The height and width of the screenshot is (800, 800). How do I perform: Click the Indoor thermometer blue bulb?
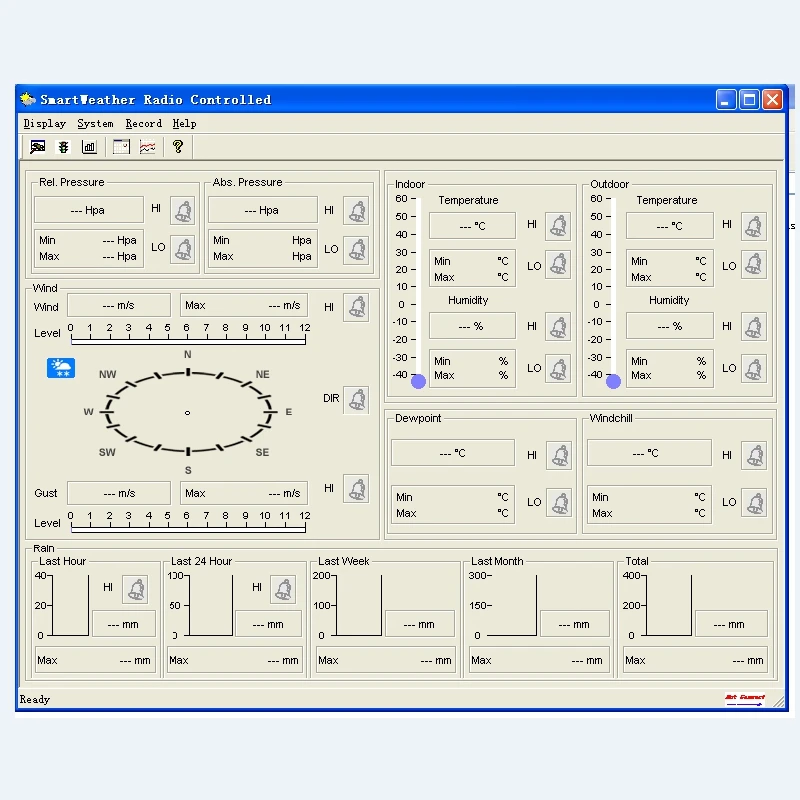point(418,381)
